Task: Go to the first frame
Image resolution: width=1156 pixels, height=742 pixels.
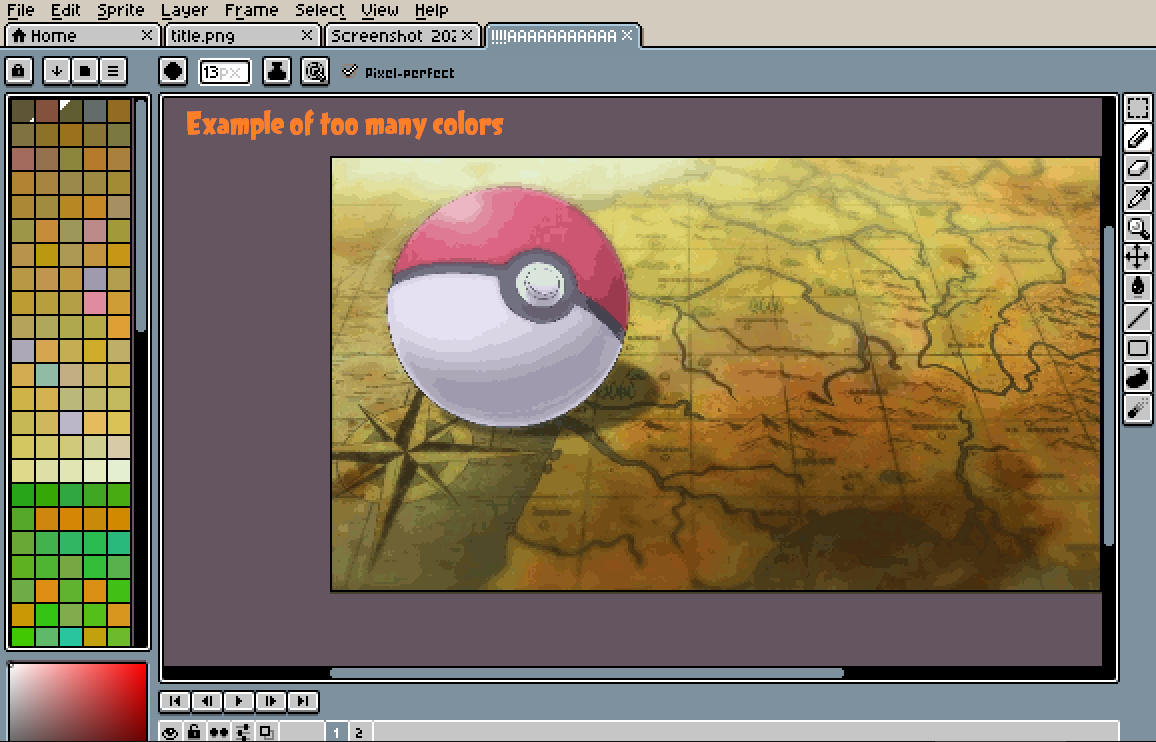Action: point(175,701)
